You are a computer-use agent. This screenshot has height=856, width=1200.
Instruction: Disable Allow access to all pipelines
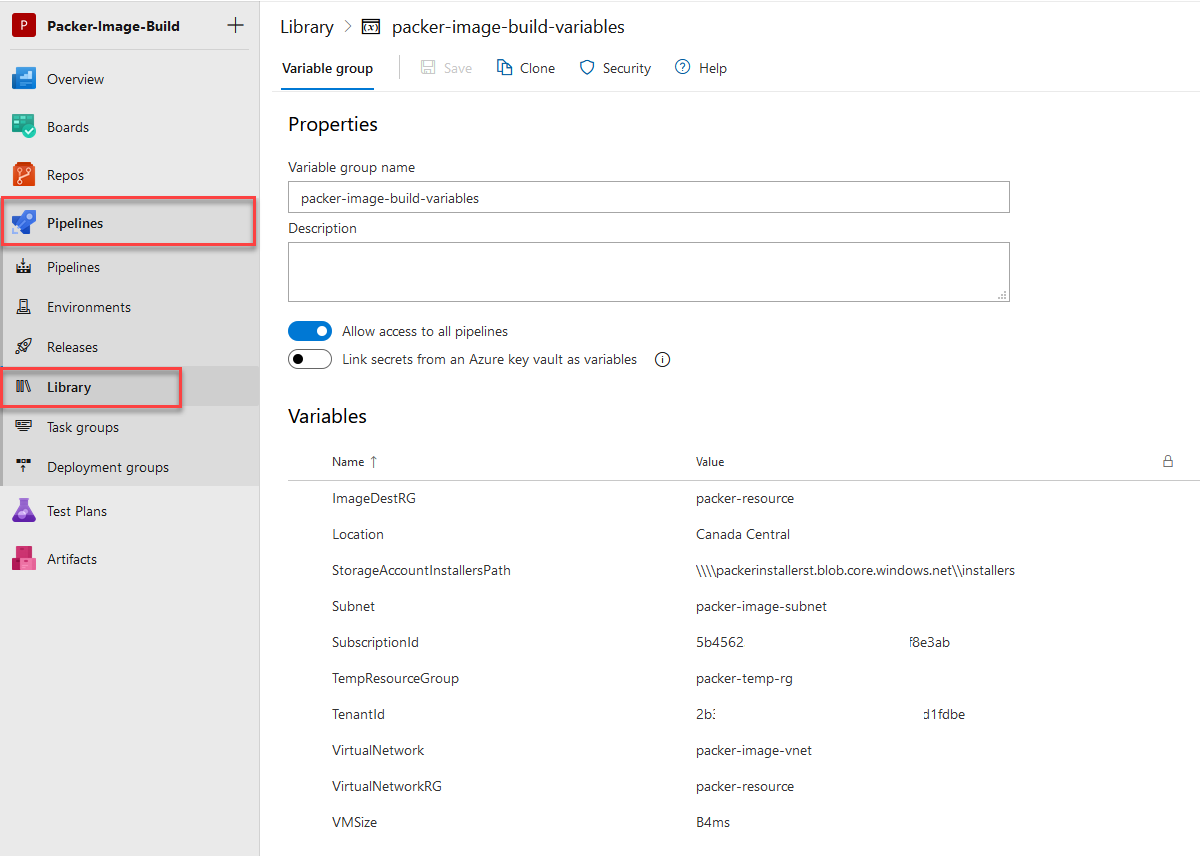click(310, 330)
